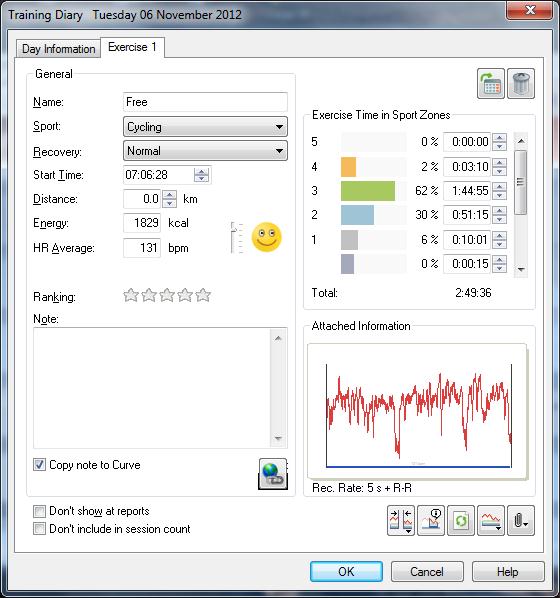This screenshot has height=598, width=560.
Task: Click the move exercise to calendar icon
Action: click(x=491, y=84)
